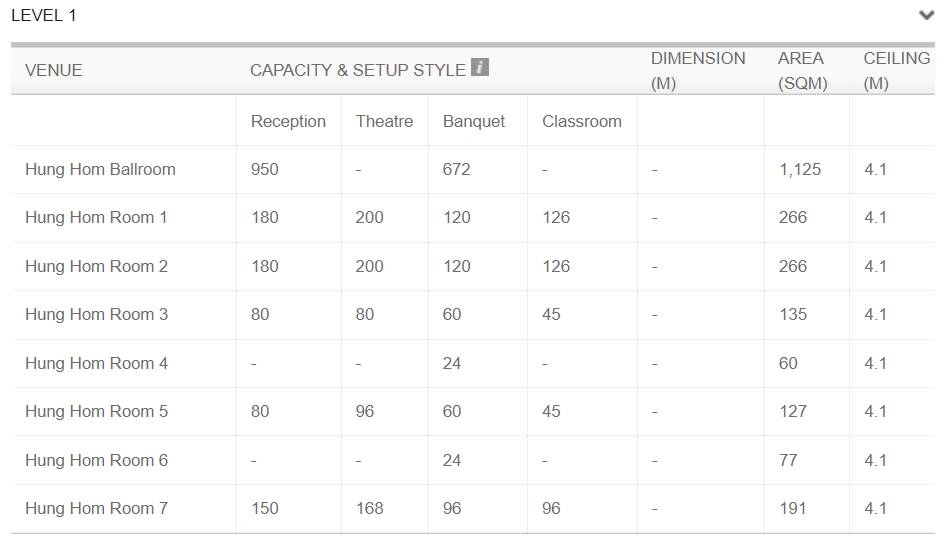Click the Banquet column header
This screenshot has height=544, width=943.
pyautogui.click(x=474, y=121)
